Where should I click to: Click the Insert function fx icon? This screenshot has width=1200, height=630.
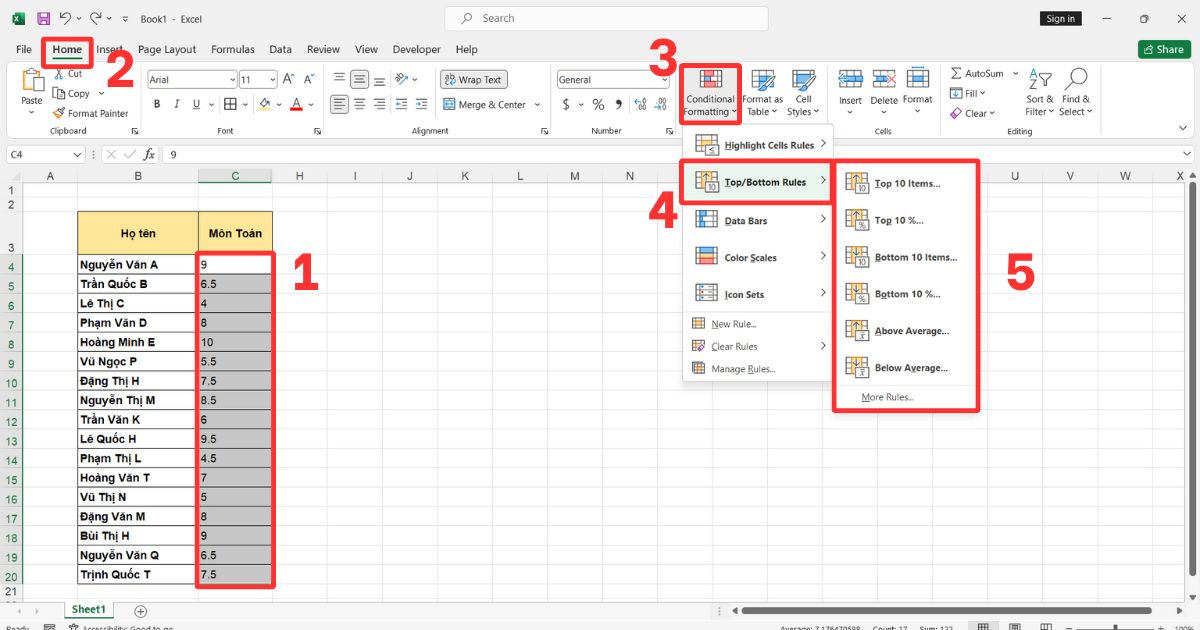(x=149, y=154)
